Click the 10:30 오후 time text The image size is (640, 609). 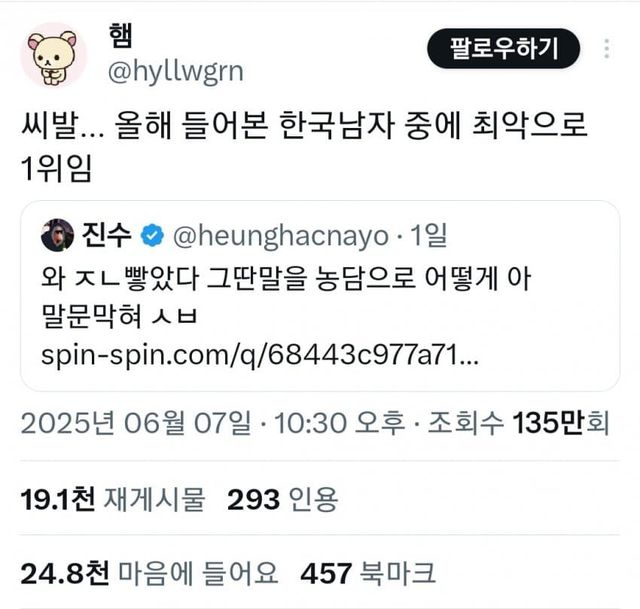coord(340,423)
